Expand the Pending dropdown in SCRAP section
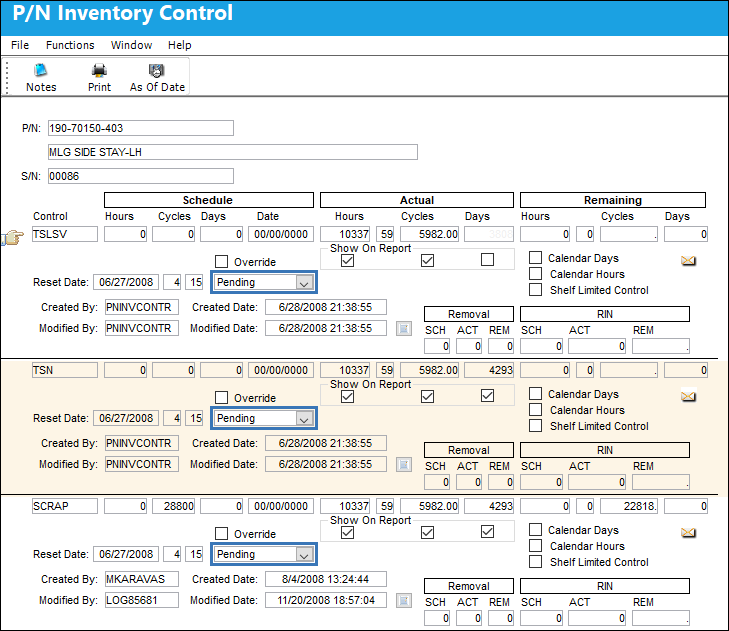 (304, 554)
